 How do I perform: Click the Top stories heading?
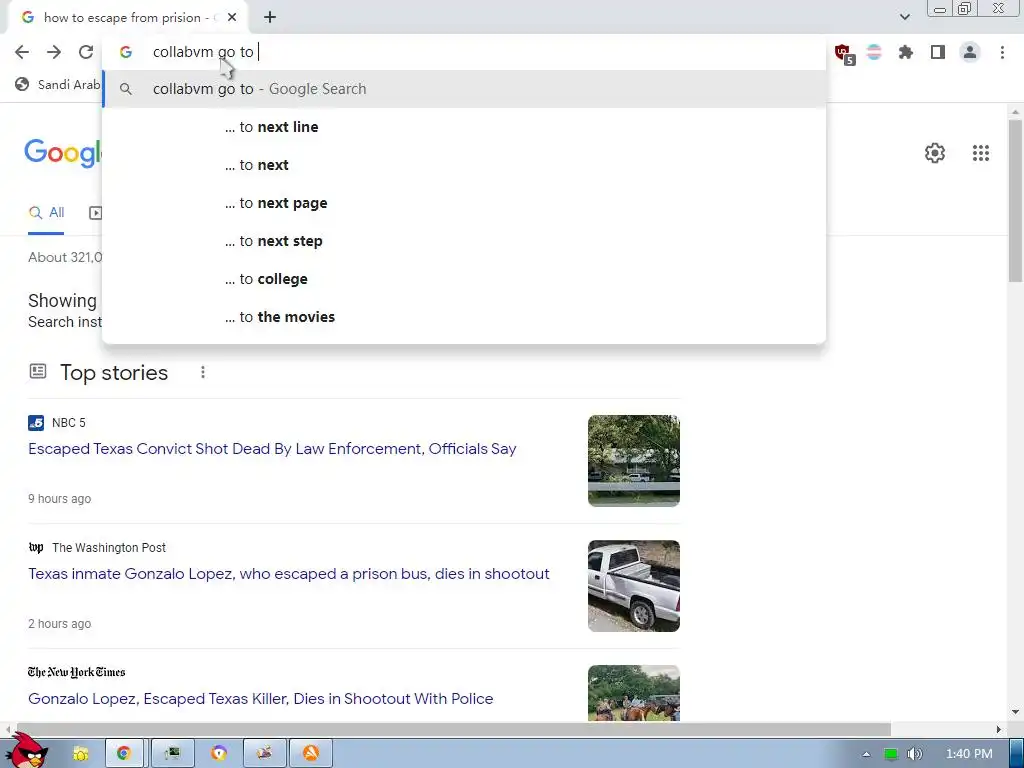coord(114,372)
